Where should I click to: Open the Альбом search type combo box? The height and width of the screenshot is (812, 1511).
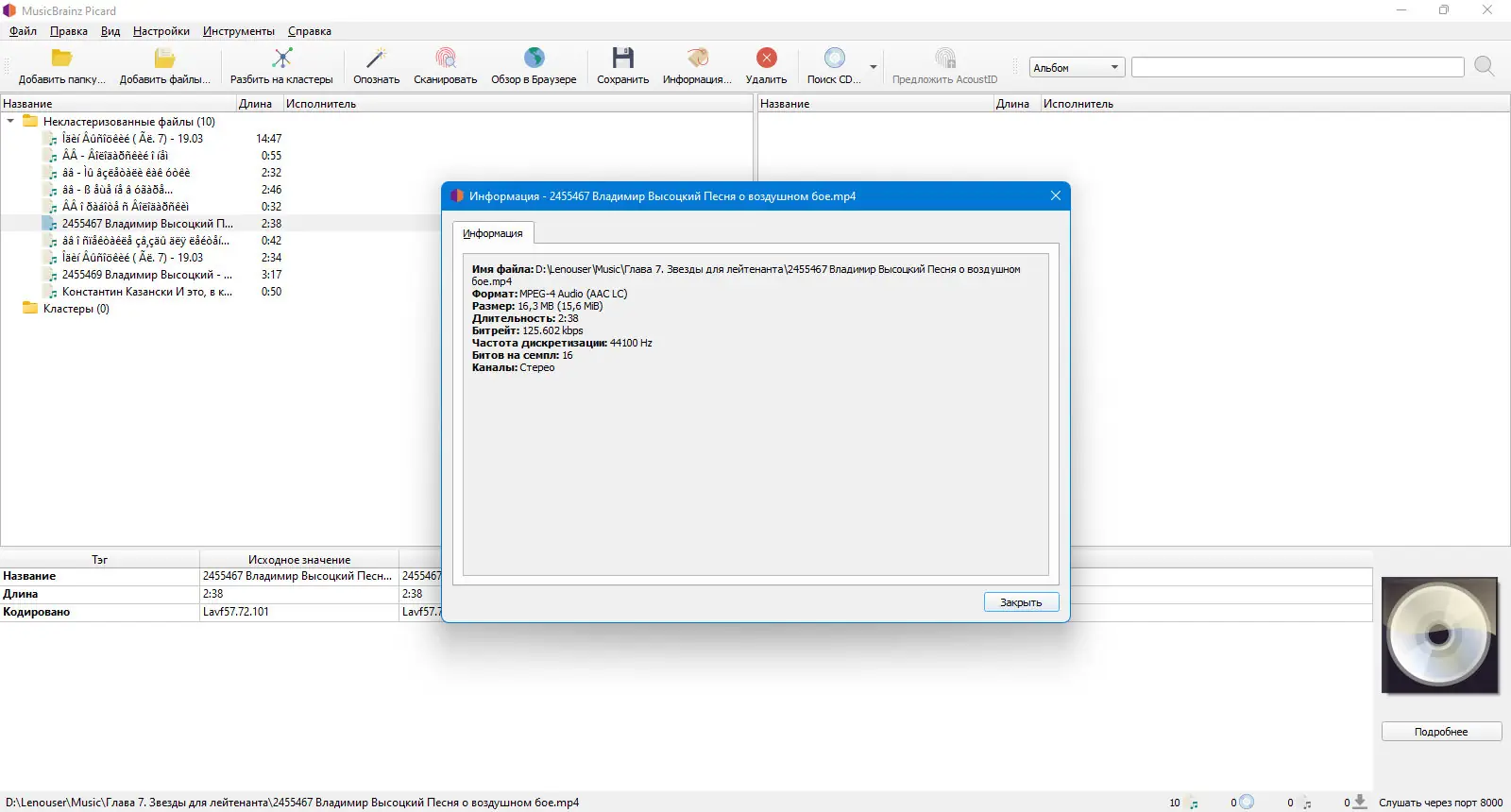tap(1076, 67)
